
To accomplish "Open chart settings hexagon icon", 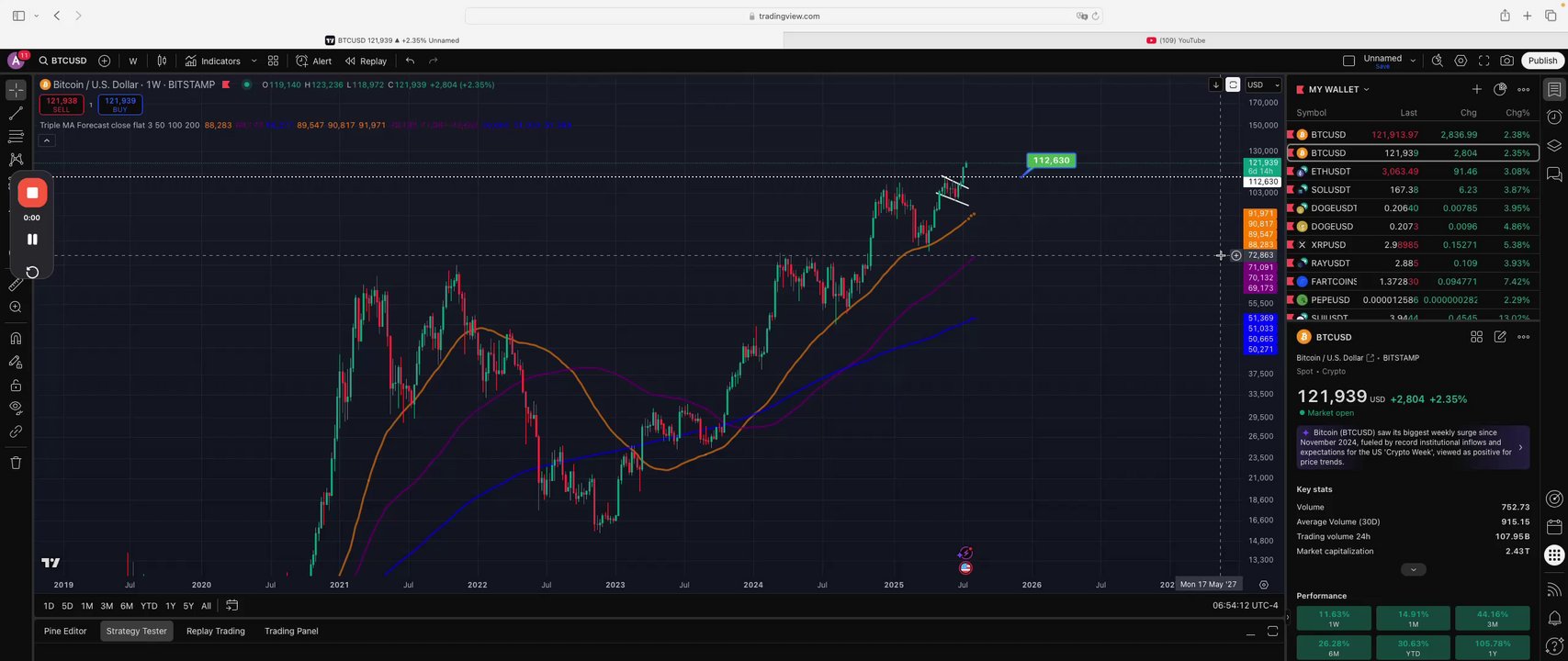I will (x=1461, y=61).
